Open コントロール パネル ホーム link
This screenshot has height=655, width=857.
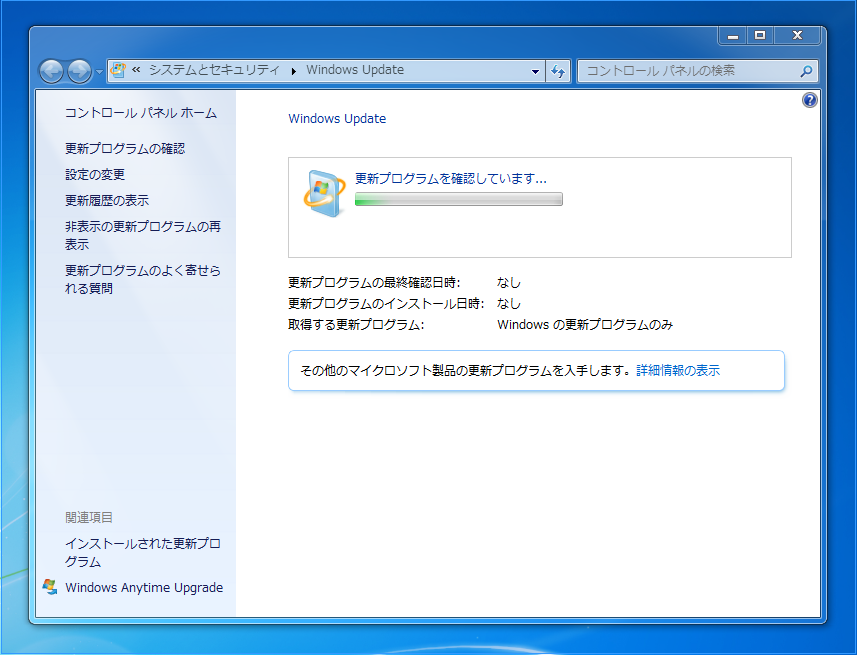tap(141, 113)
